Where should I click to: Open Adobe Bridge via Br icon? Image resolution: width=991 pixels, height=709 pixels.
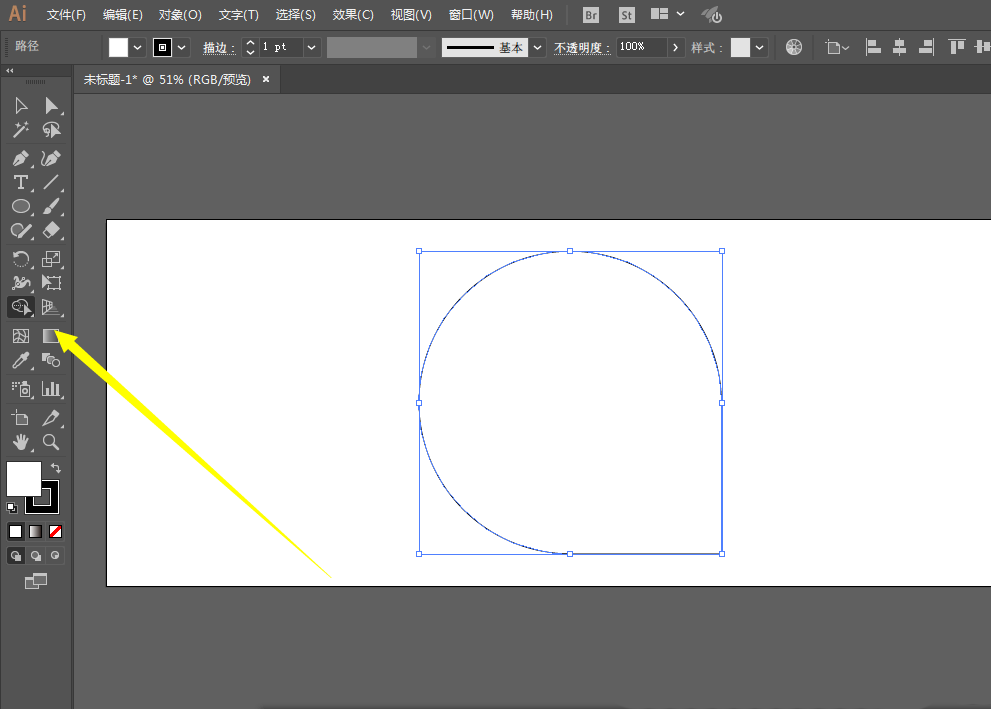[591, 15]
